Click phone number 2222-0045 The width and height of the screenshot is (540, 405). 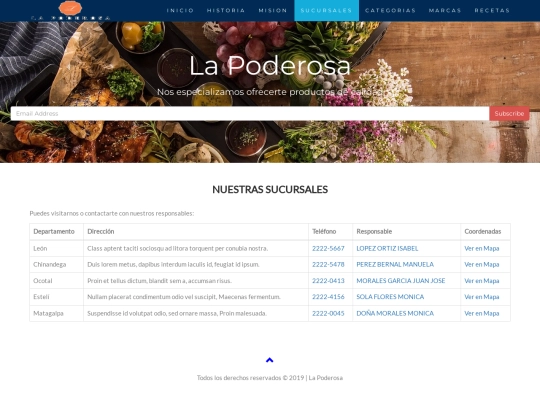coord(328,313)
